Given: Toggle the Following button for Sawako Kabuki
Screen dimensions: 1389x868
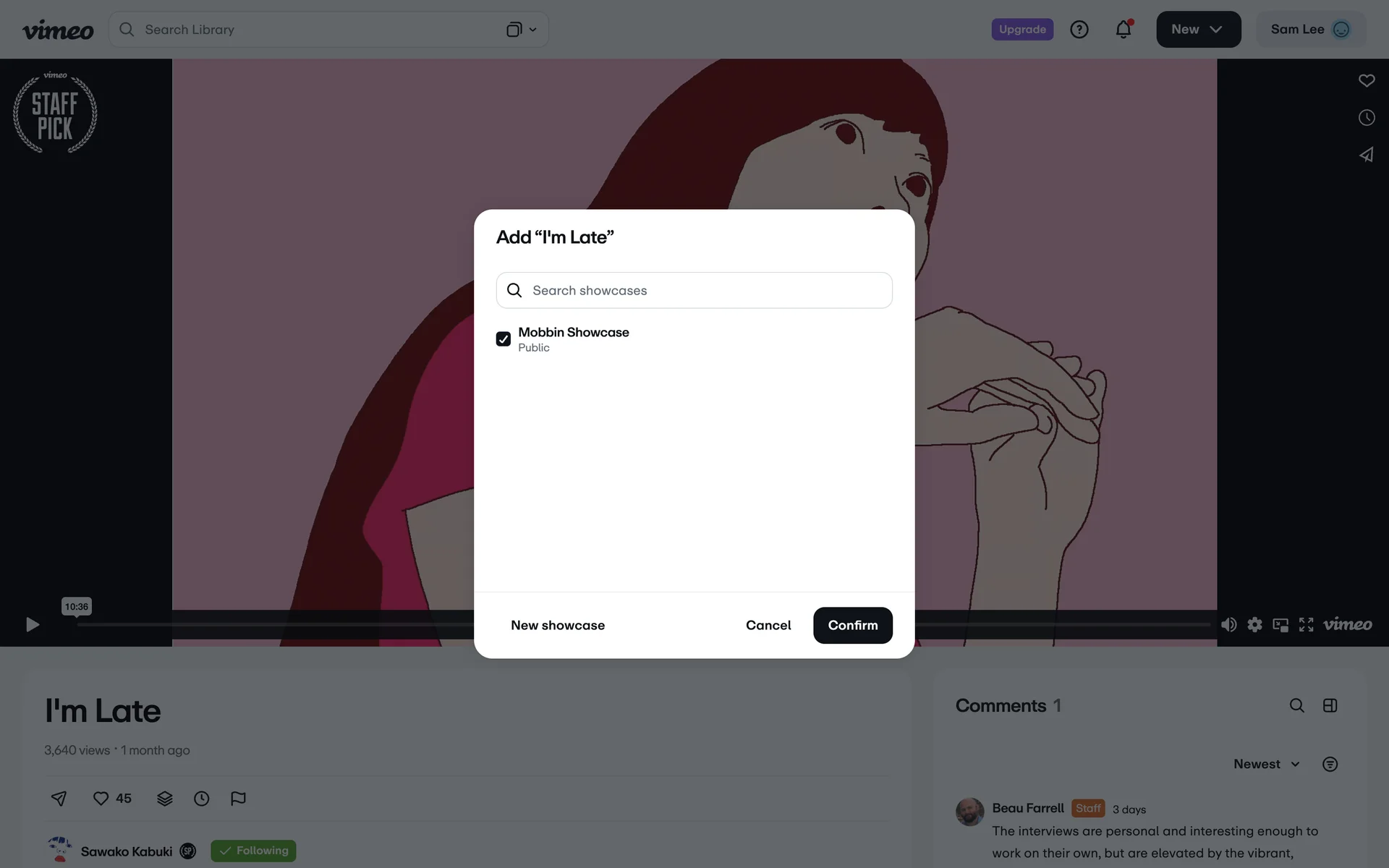Looking at the screenshot, I should (x=253, y=851).
